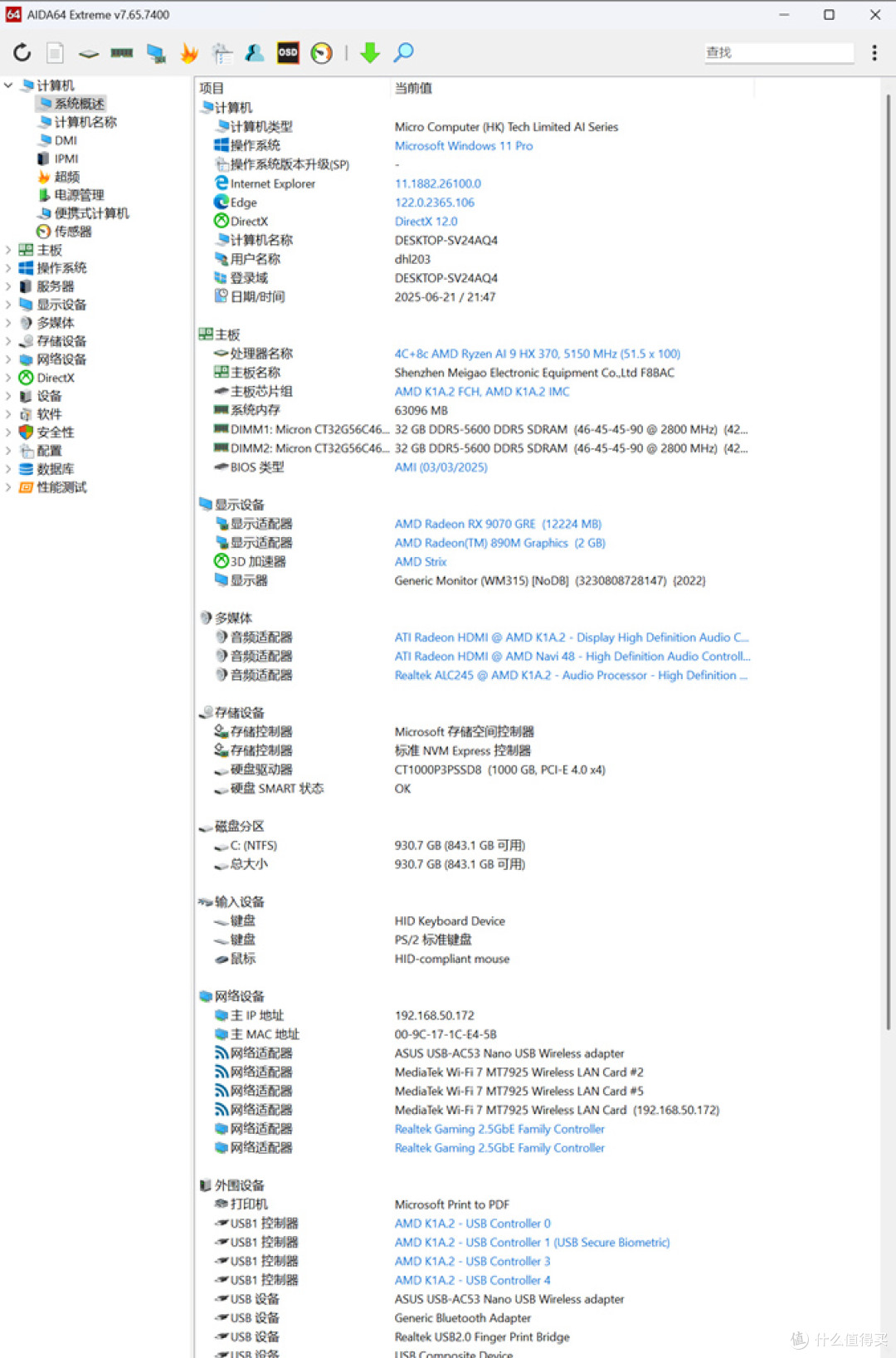Click the Internet Explorer row icon
Viewport: 896px width, 1358px height.
tap(222, 183)
